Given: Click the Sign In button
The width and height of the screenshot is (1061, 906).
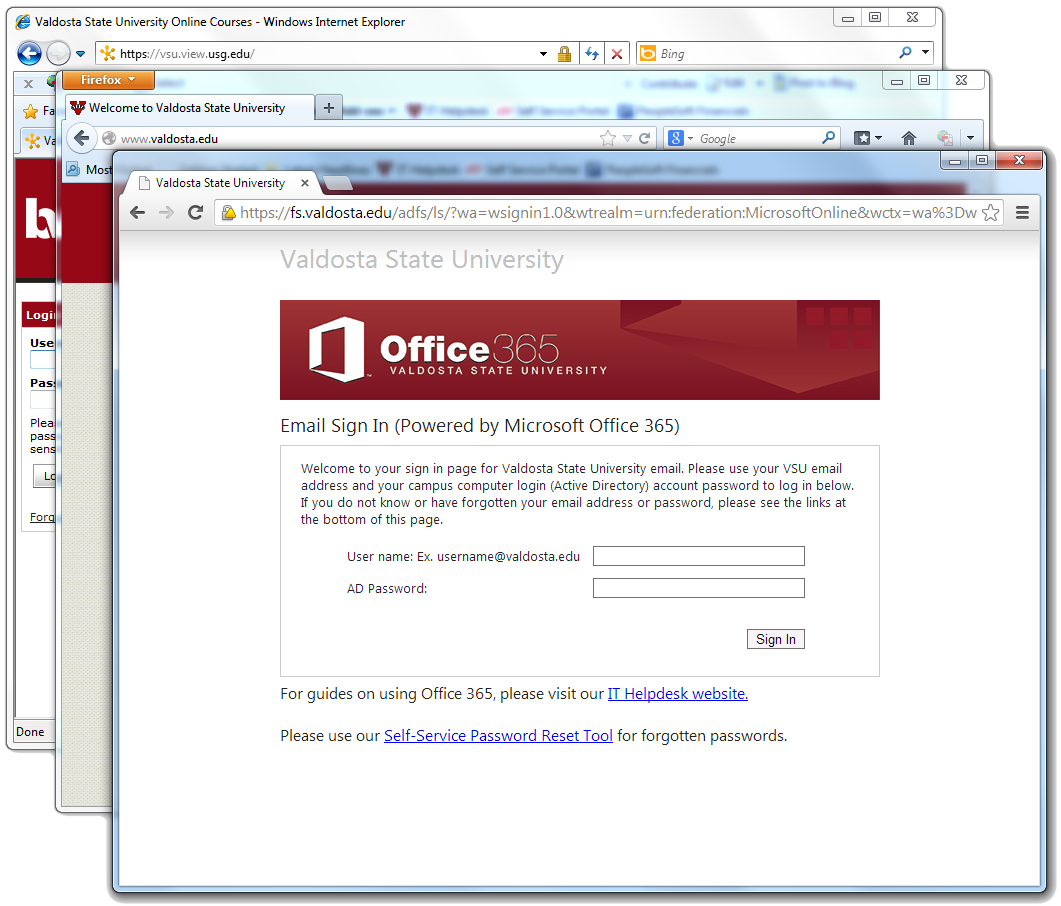Looking at the screenshot, I should [775, 639].
